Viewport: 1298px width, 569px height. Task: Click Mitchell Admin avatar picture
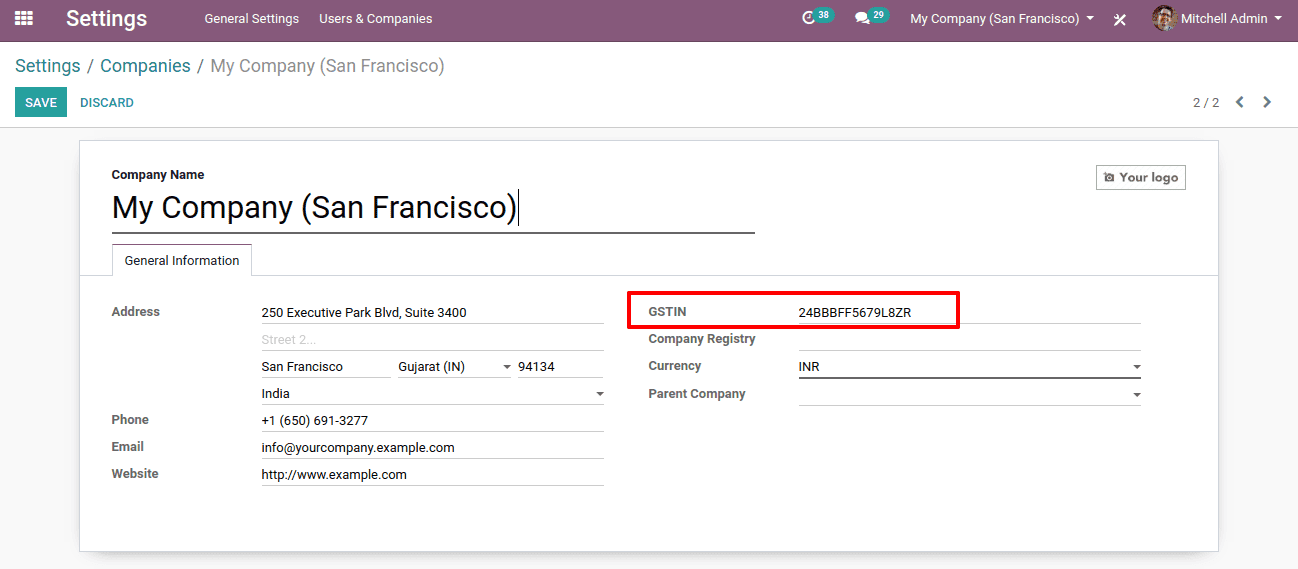tap(1164, 18)
